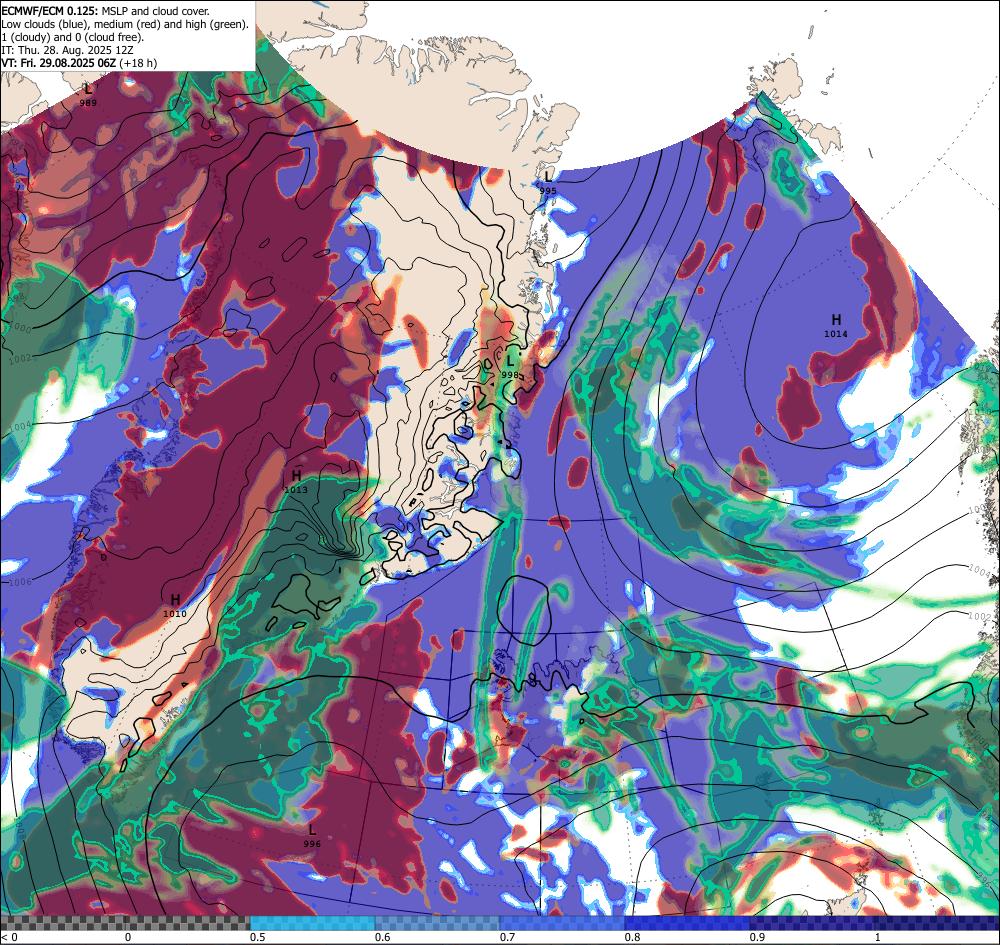Click the '0.7' legend label

(508, 937)
